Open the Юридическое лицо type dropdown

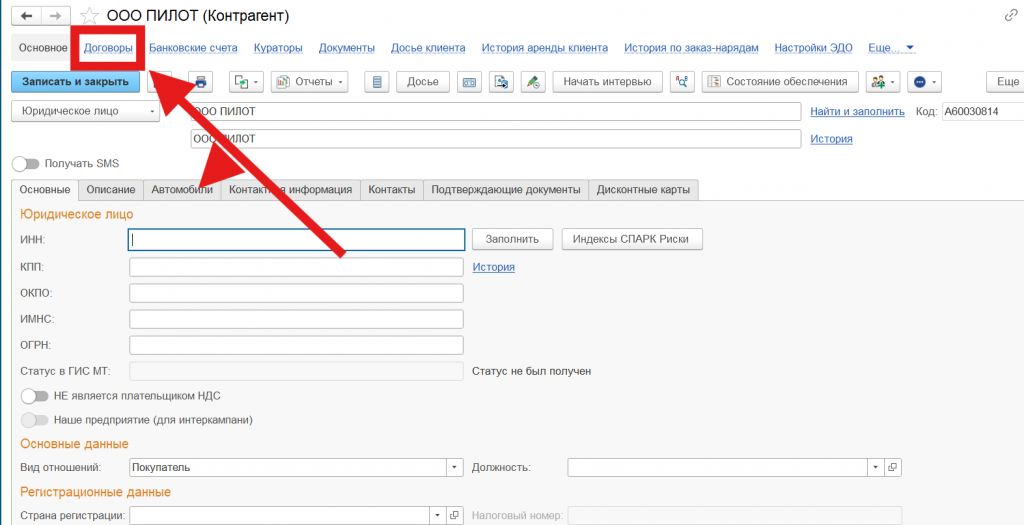(85, 112)
